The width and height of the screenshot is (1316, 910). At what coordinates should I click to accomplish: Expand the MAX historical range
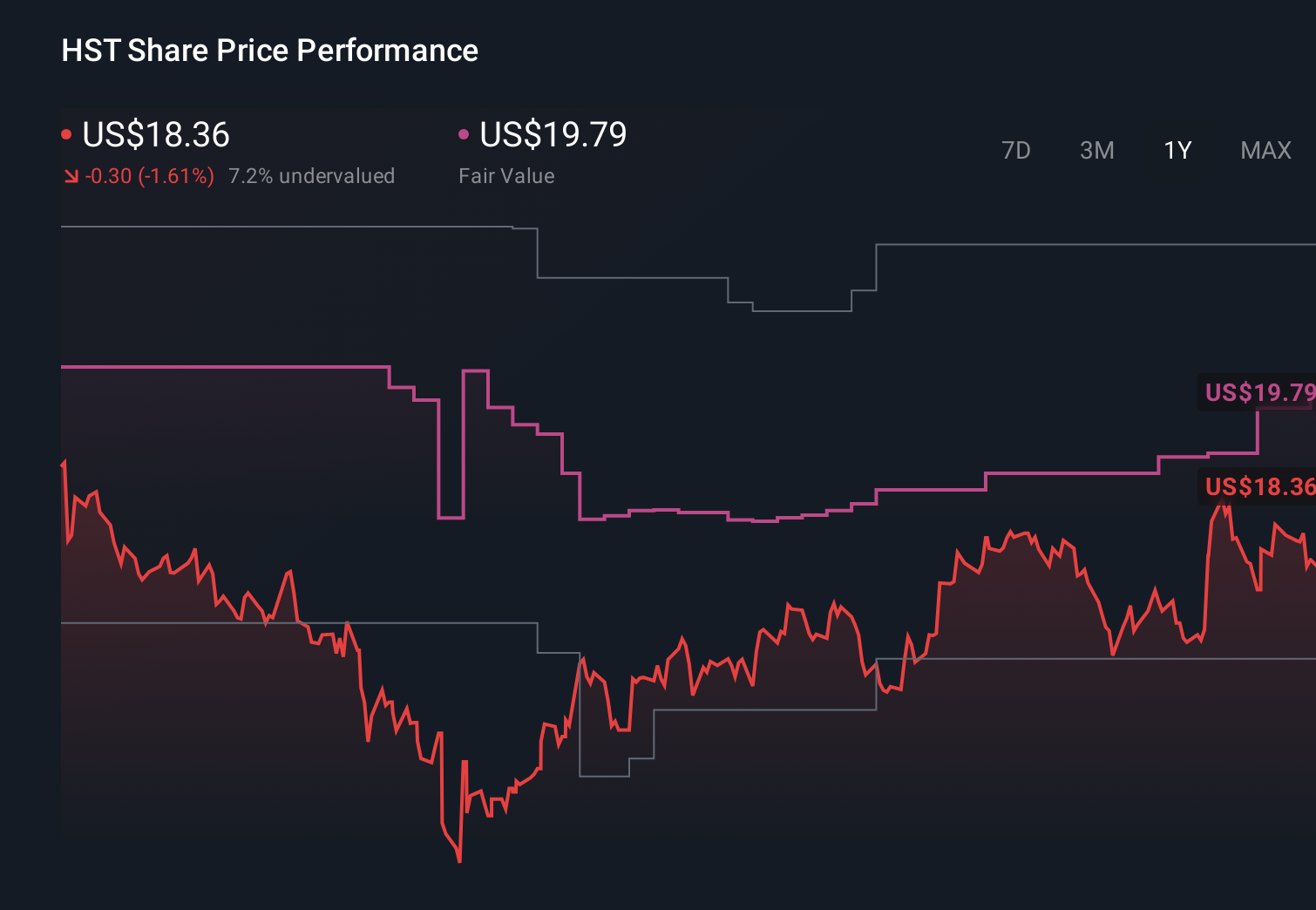click(1265, 150)
